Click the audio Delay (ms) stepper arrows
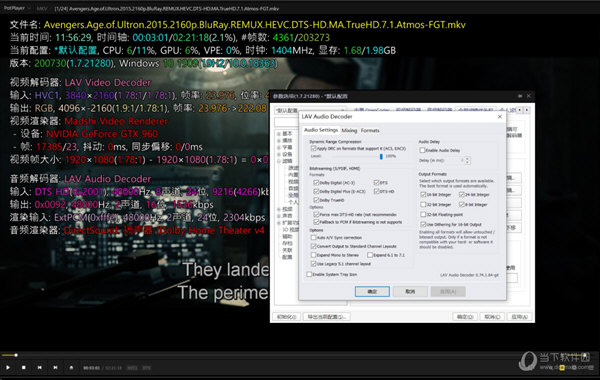Image resolution: width=600 pixels, height=380 pixels. [467, 160]
